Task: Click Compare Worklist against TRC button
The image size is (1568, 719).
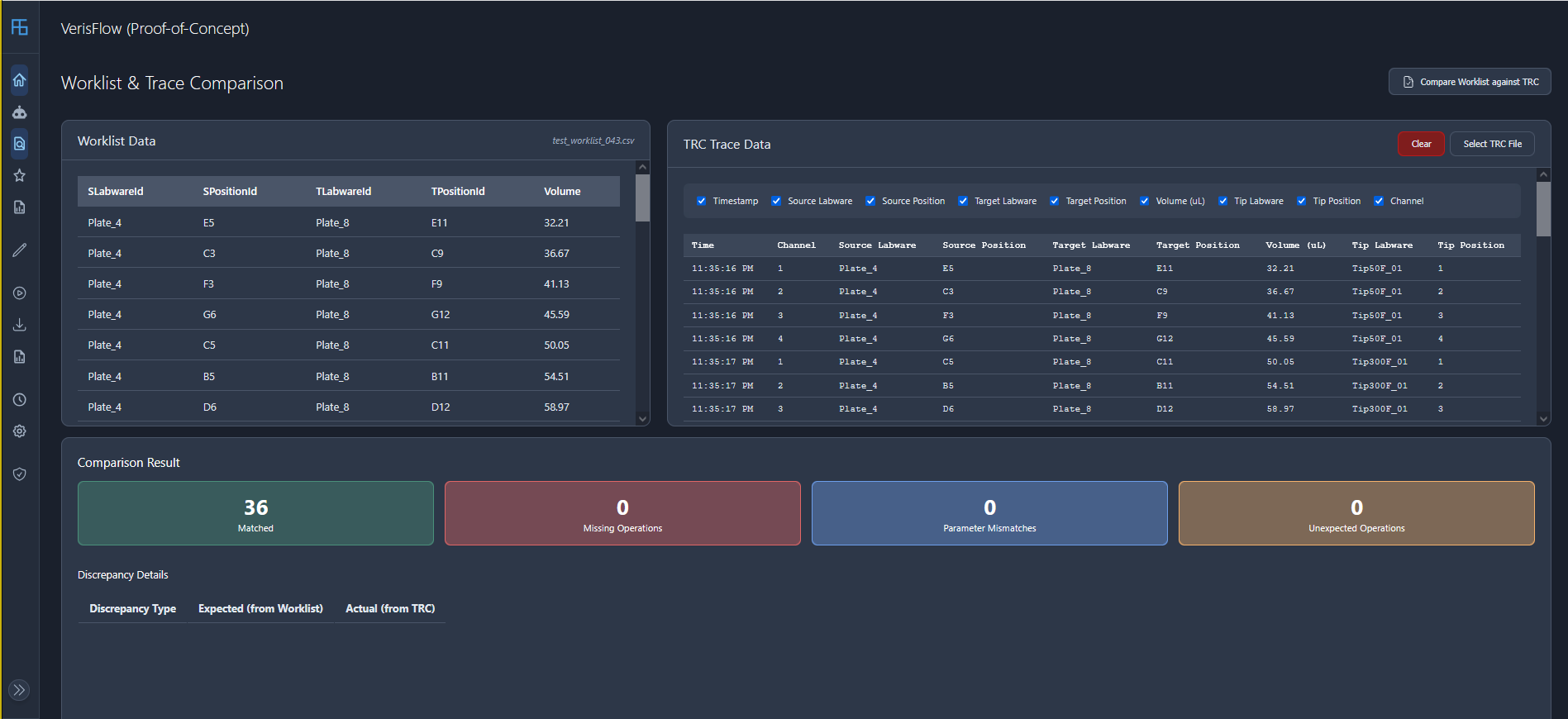Action: 1470,82
